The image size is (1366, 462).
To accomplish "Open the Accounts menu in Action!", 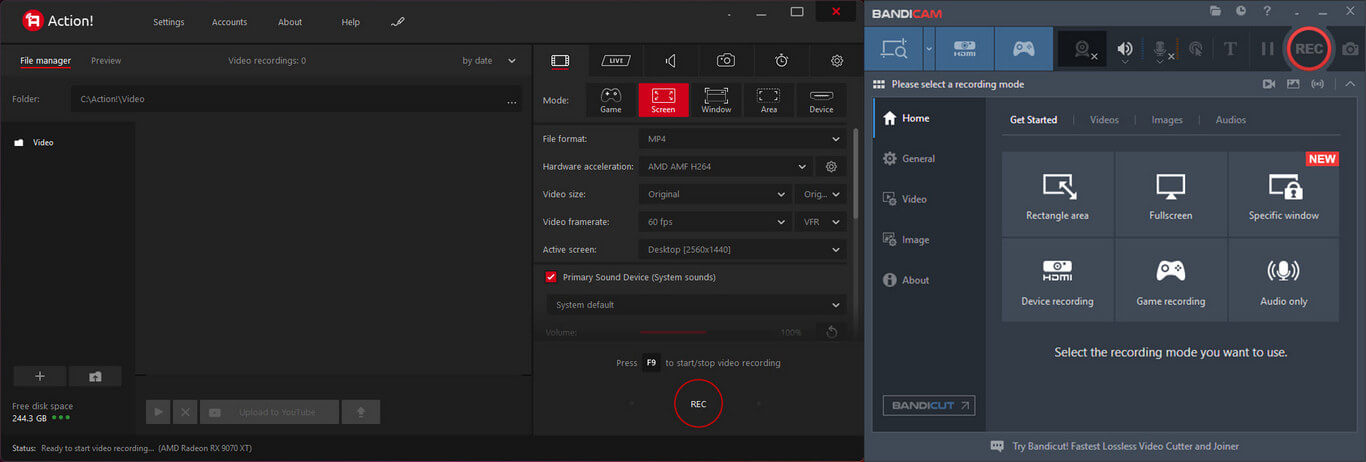I will pos(229,22).
